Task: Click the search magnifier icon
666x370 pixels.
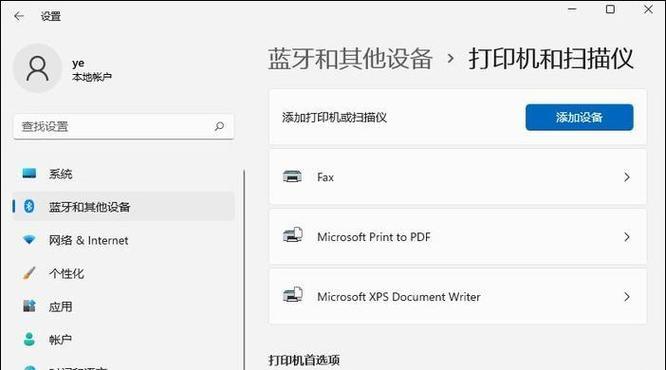Action: [219, 126]
